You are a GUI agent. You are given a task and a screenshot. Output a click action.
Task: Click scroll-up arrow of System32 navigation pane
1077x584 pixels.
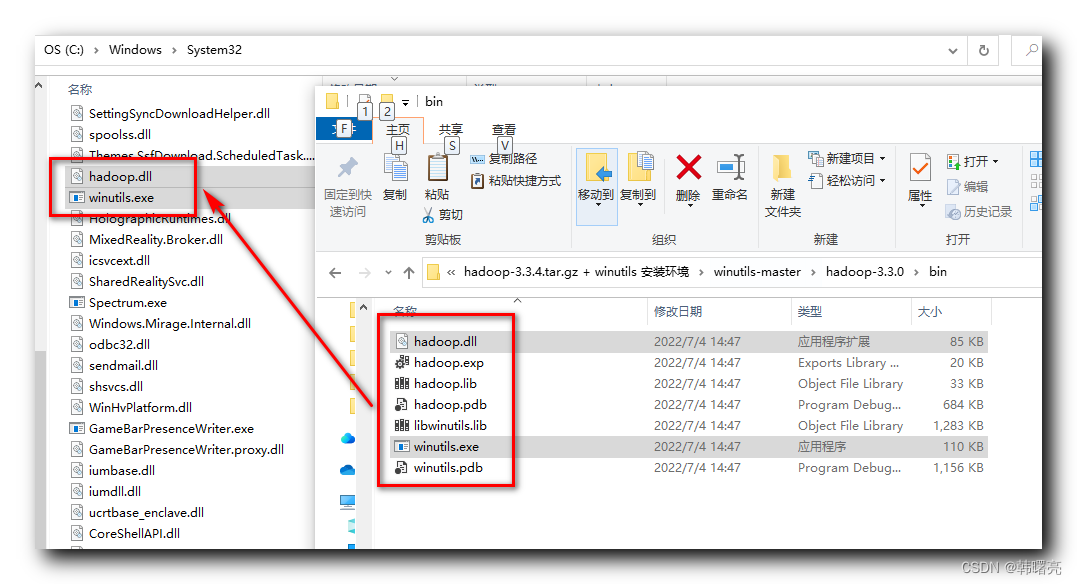click(39, 87)
